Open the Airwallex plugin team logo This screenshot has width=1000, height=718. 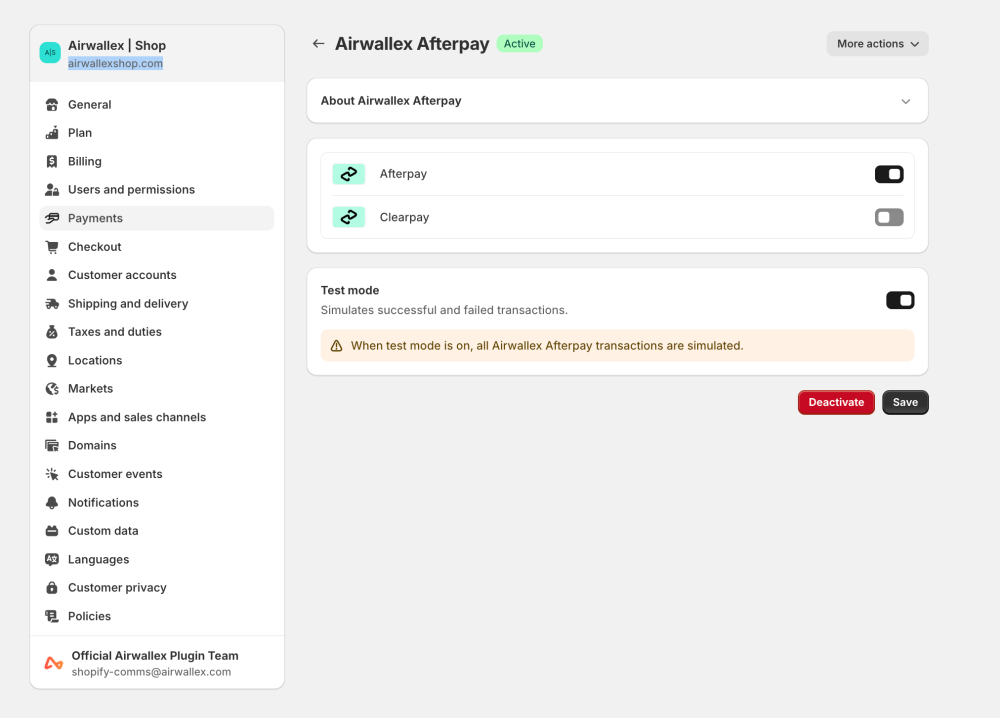[52, 662]
